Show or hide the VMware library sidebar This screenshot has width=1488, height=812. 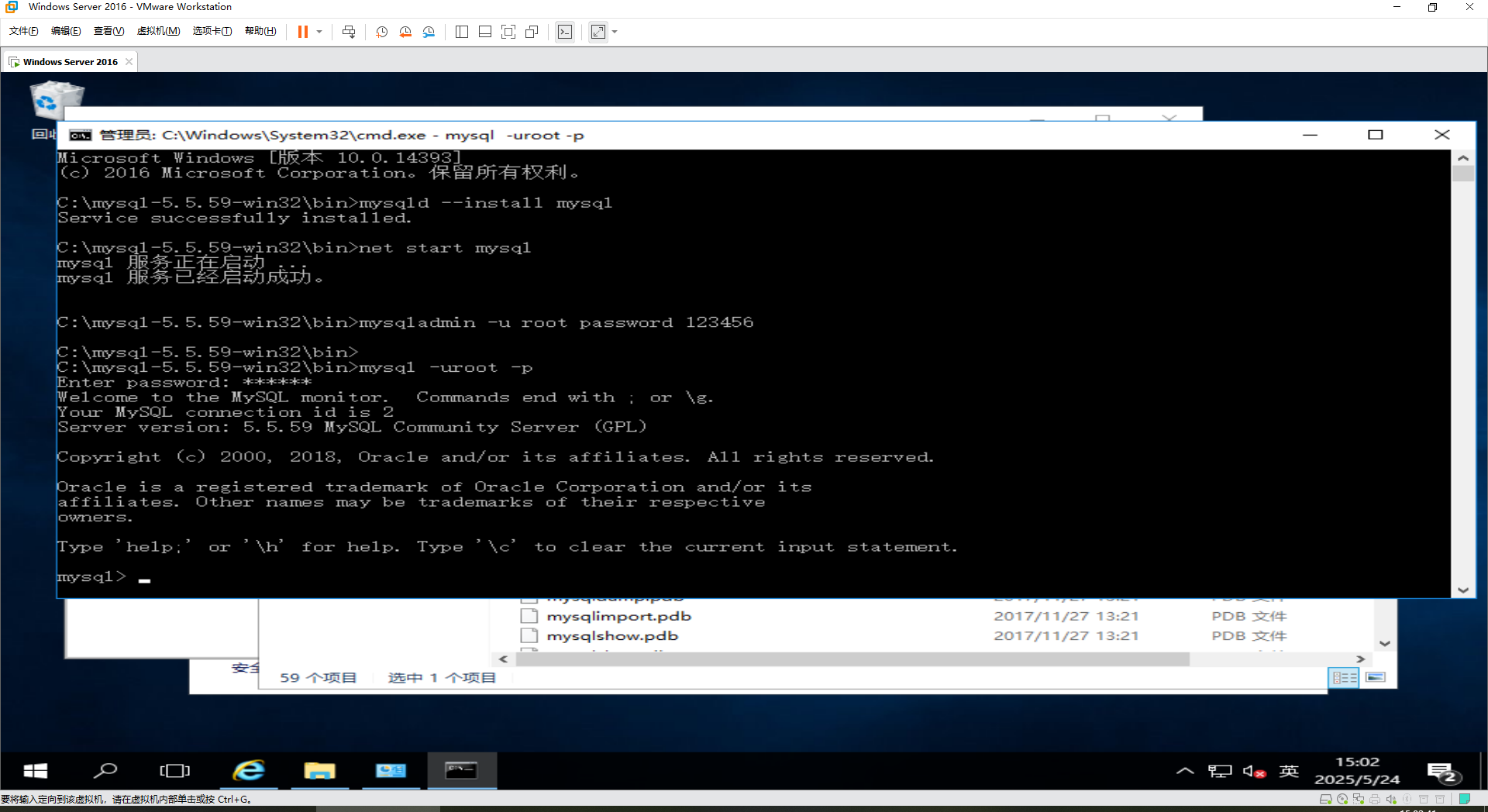tap(462, 32)
